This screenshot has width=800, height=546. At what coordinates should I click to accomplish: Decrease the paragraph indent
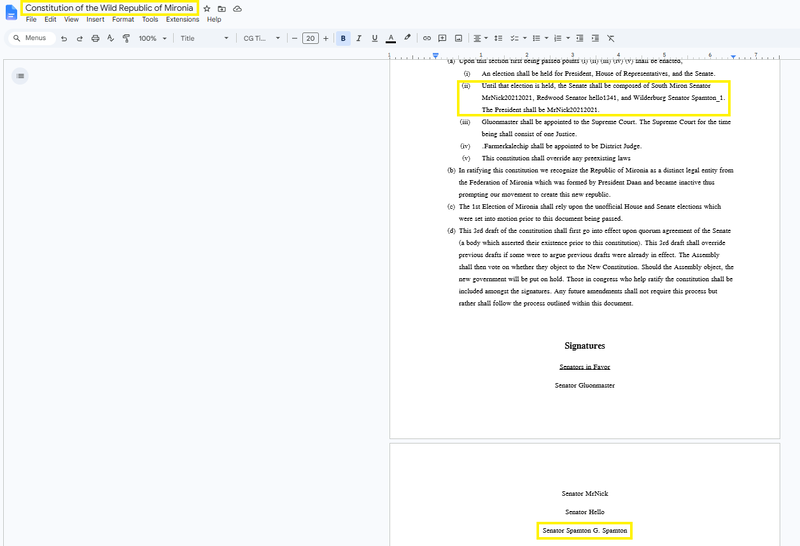pos(580,38)
